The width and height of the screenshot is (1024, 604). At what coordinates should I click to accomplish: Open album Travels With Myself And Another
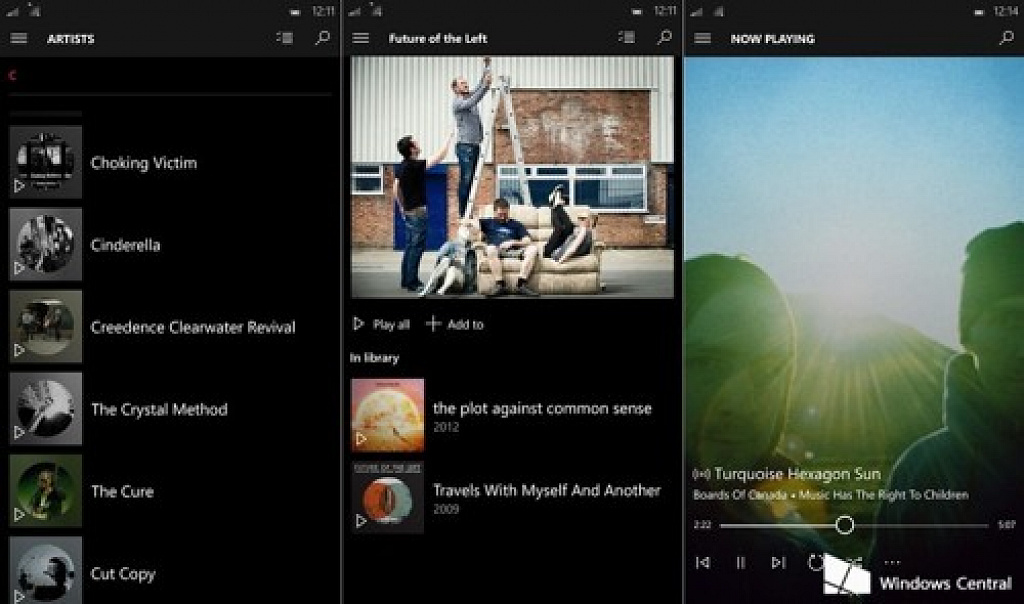547,490
